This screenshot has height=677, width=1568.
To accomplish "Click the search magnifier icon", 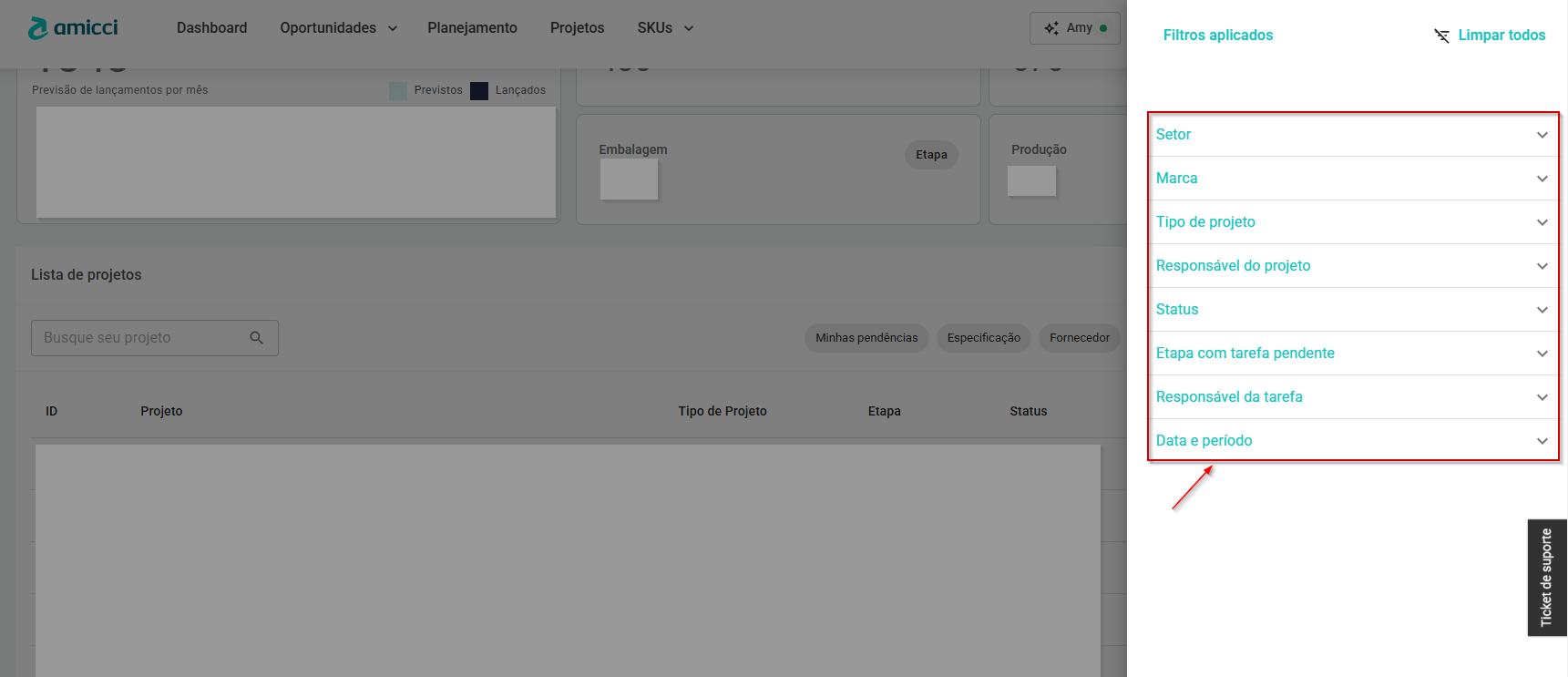I will [x=257, y=338].
